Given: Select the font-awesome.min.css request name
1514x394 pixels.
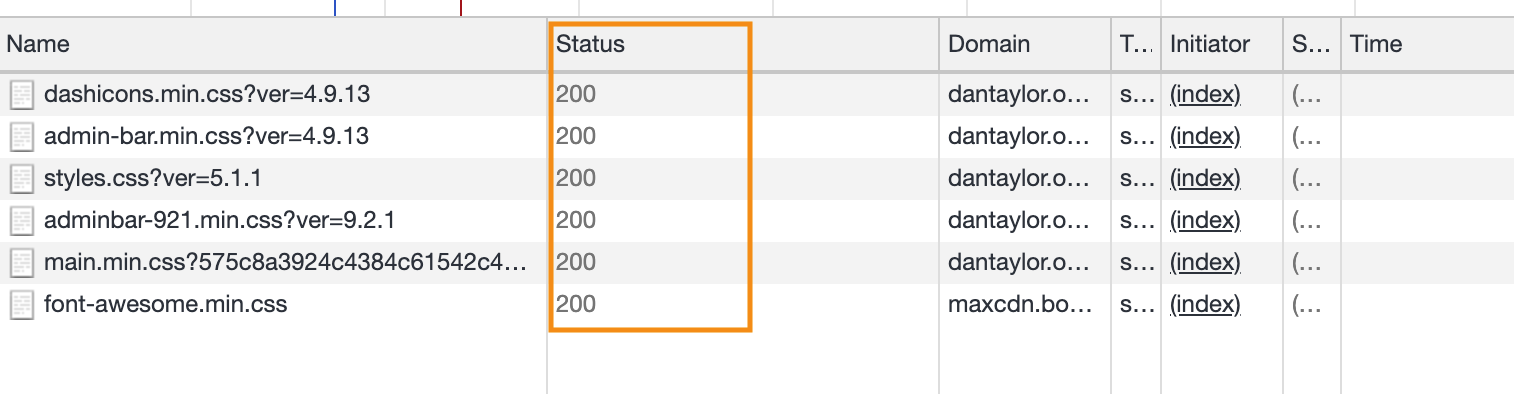Looking at the screenshot, I should coord(165,304).
